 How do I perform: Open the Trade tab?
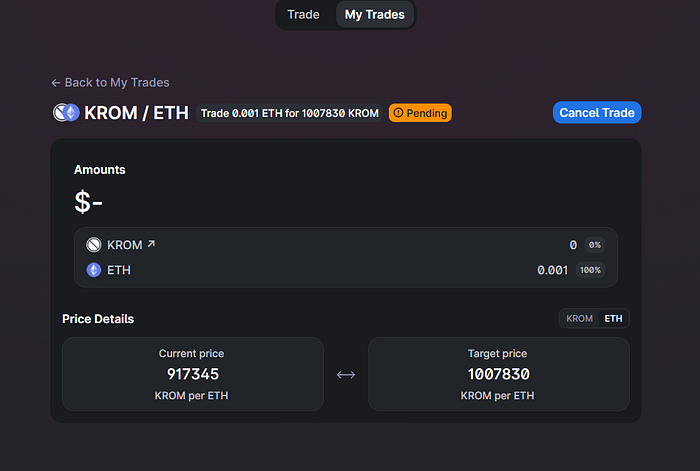click(x=304, y=15)
